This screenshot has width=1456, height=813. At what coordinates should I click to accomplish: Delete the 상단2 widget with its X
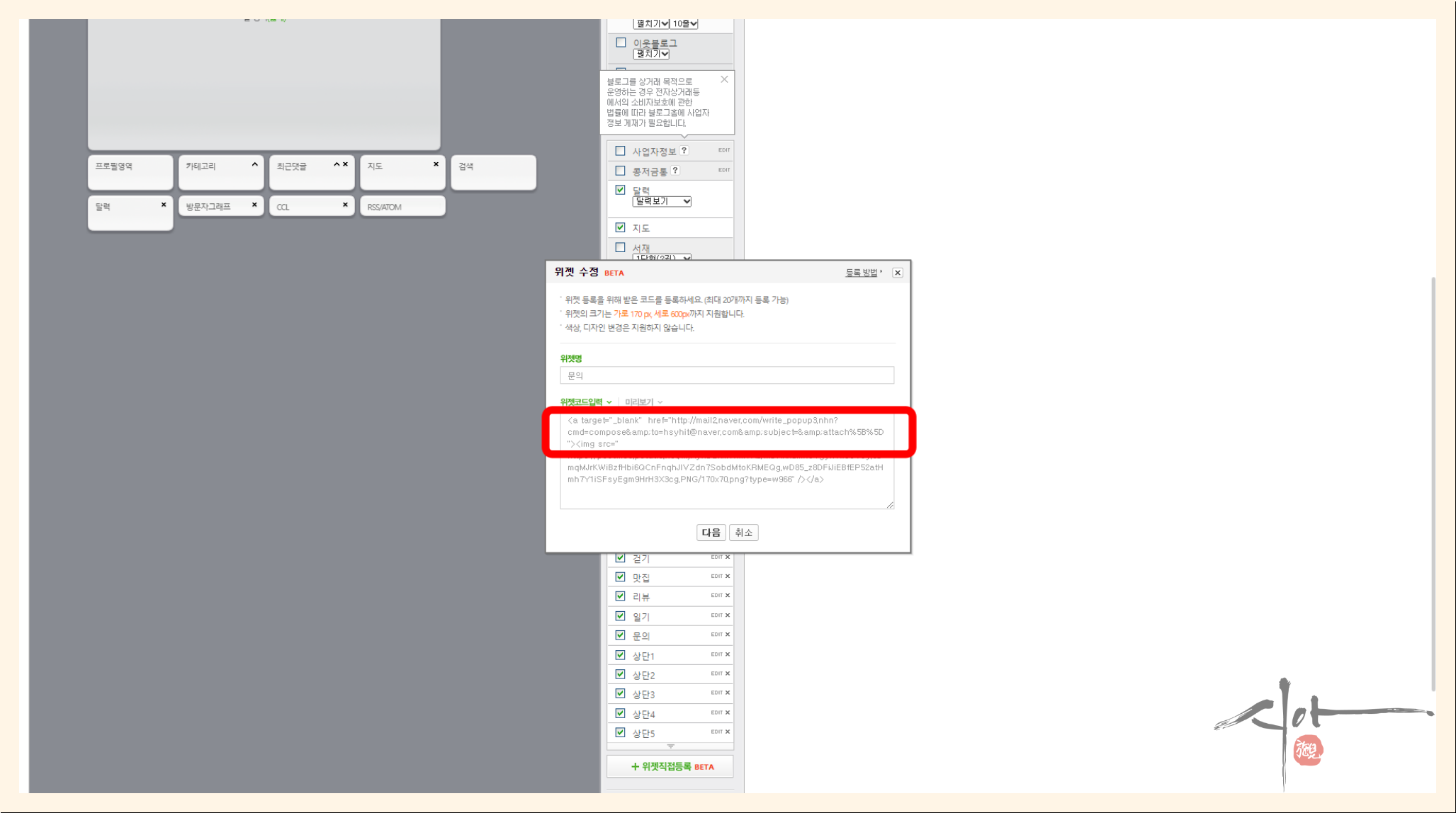728,673
